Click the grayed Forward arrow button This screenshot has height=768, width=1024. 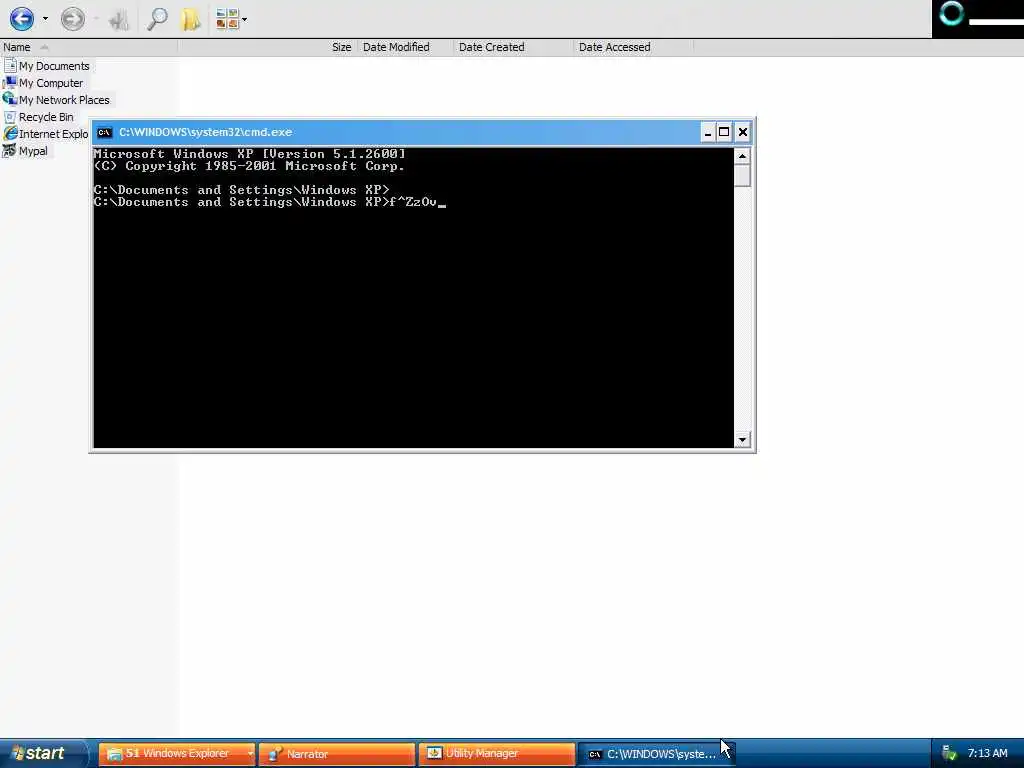[72, 19]
